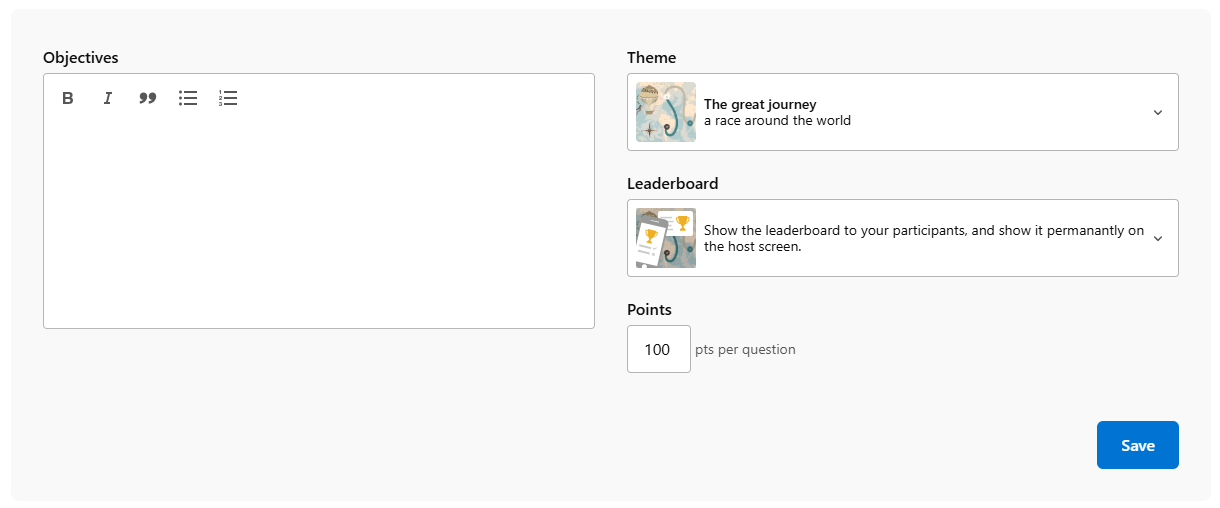Click the hot air balloon theme thumbnail
Screen dimensions: 1220x508
[666, 112]
